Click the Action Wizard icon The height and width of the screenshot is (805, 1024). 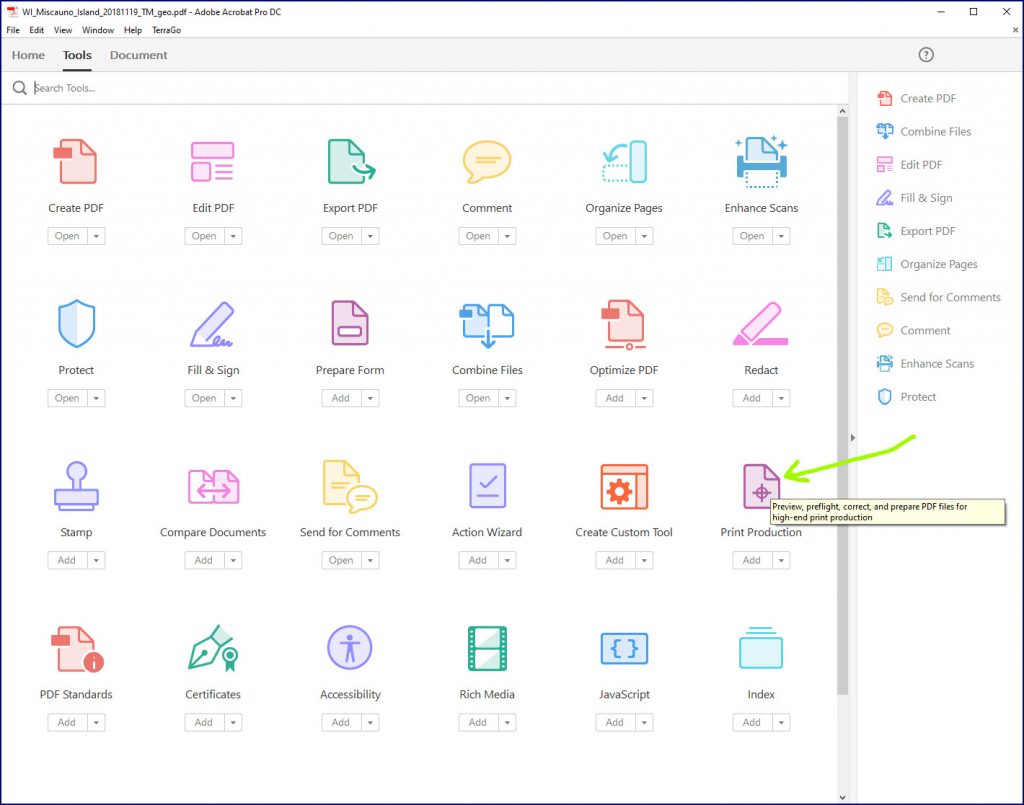pyautogui.click(x=487, y=485)
